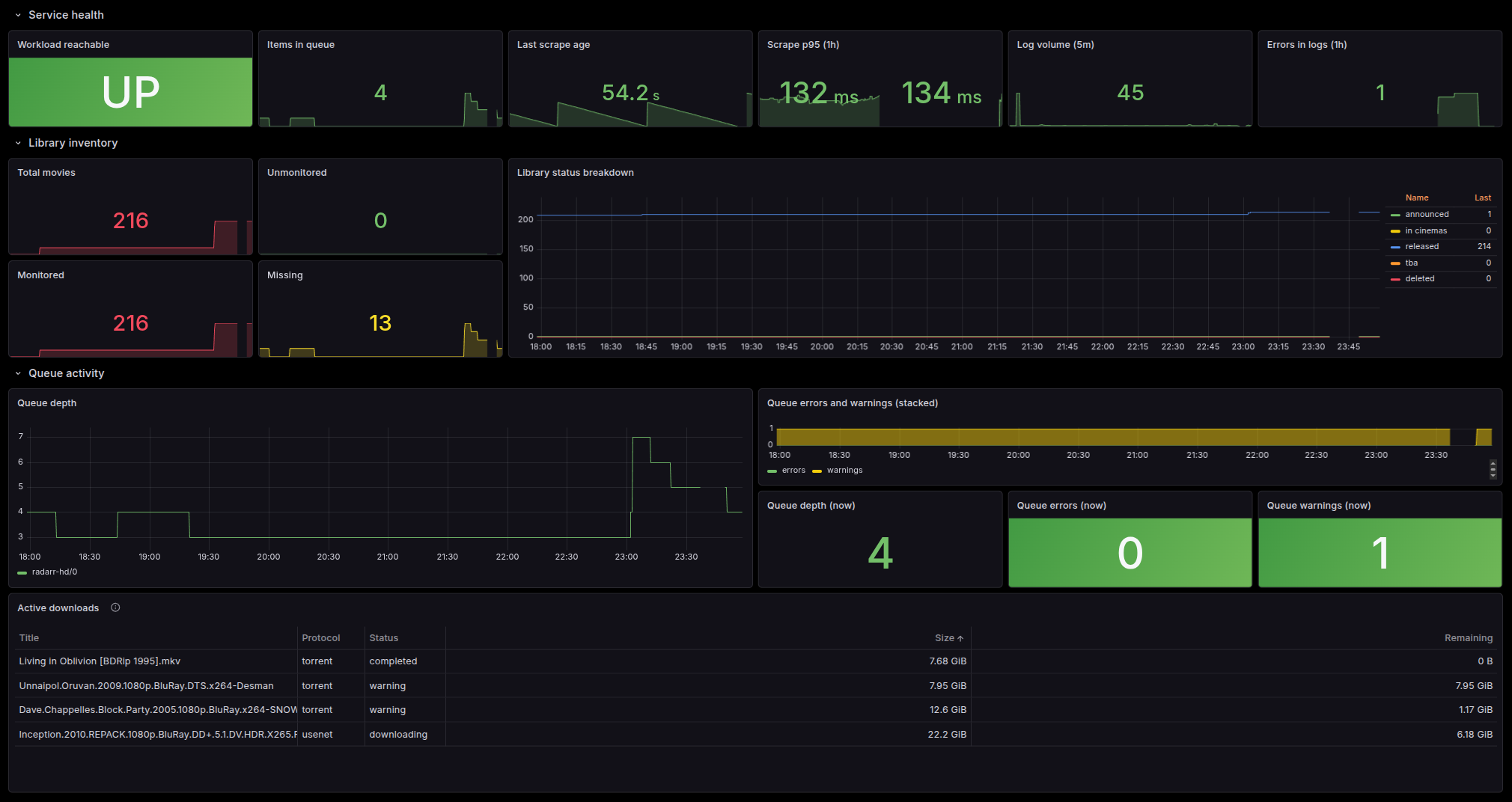
Task: Open the Queue depth graph panel title
Action: [x=46, y=403]
